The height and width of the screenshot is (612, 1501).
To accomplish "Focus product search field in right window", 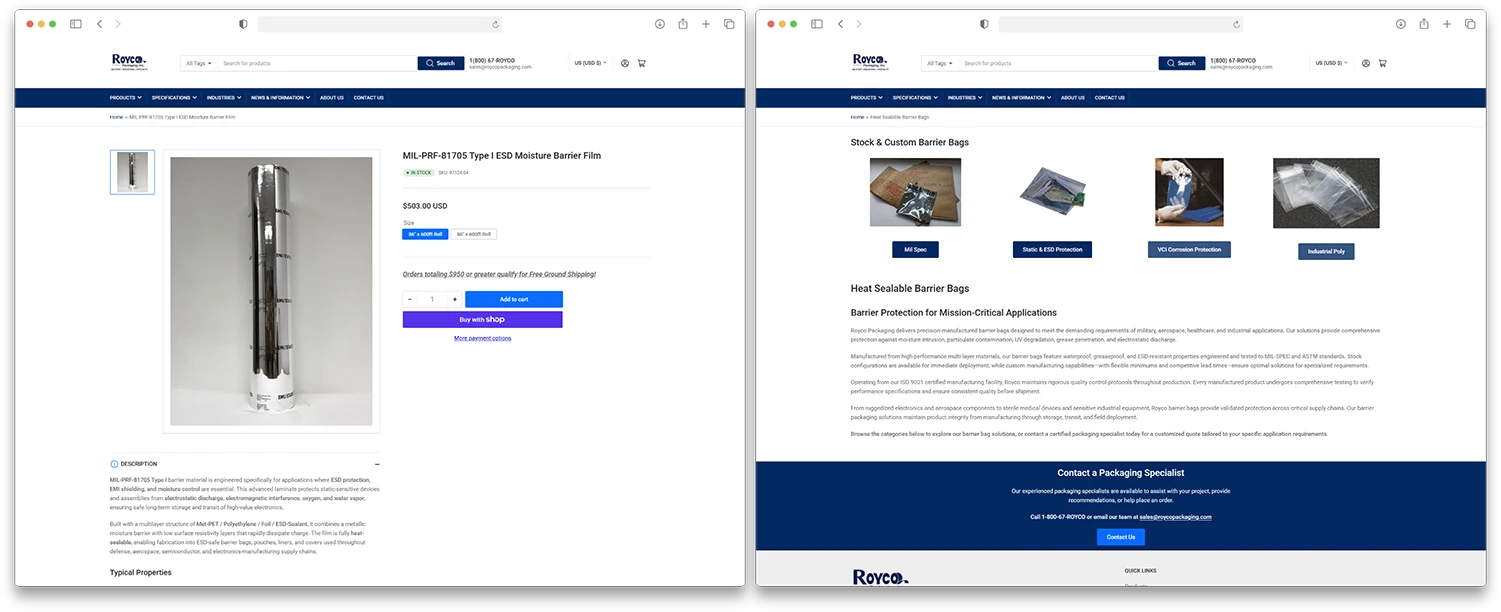I will [x=1059, y=63].
